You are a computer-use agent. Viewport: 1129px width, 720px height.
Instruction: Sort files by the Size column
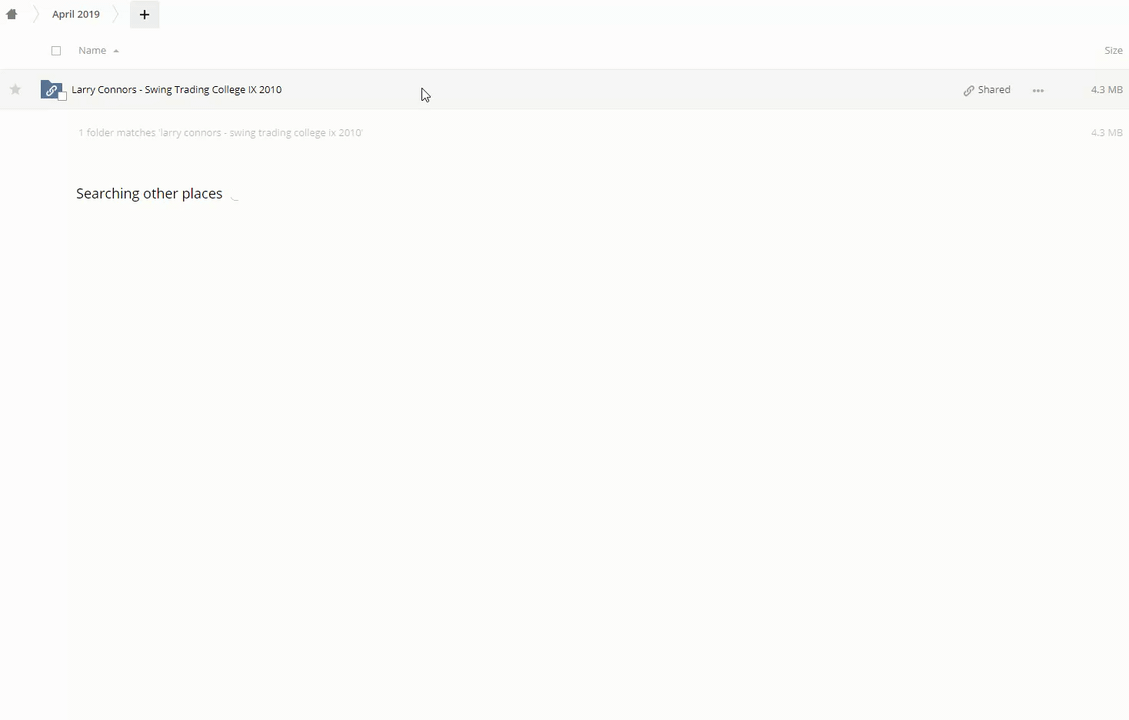[1112, 50]
